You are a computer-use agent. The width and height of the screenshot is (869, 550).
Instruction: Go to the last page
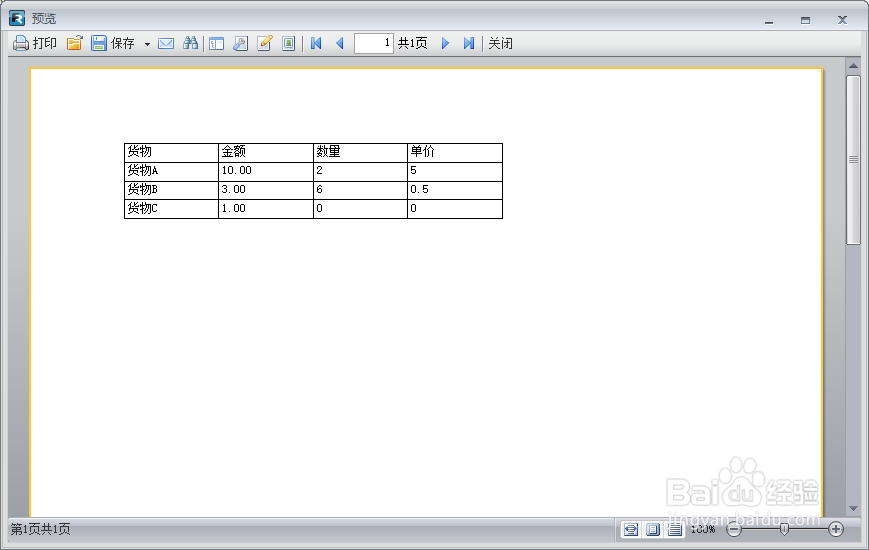tap(469, 43)
